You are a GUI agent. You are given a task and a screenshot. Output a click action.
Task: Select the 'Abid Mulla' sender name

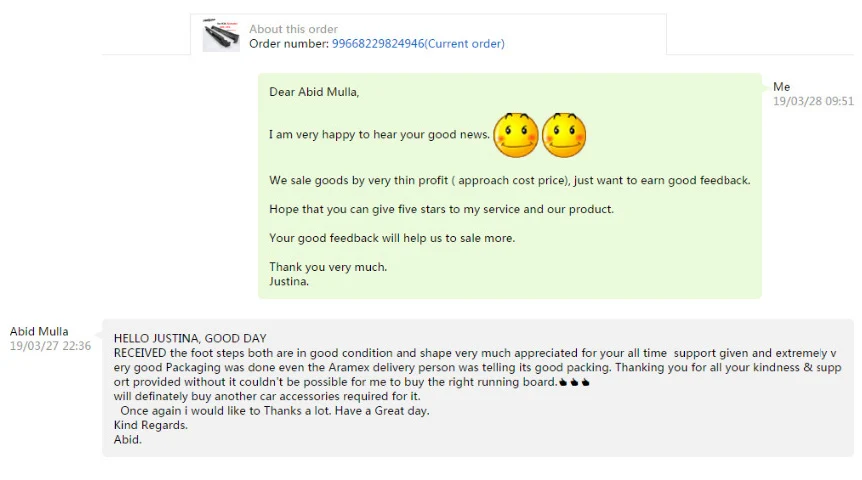[39, 331]
